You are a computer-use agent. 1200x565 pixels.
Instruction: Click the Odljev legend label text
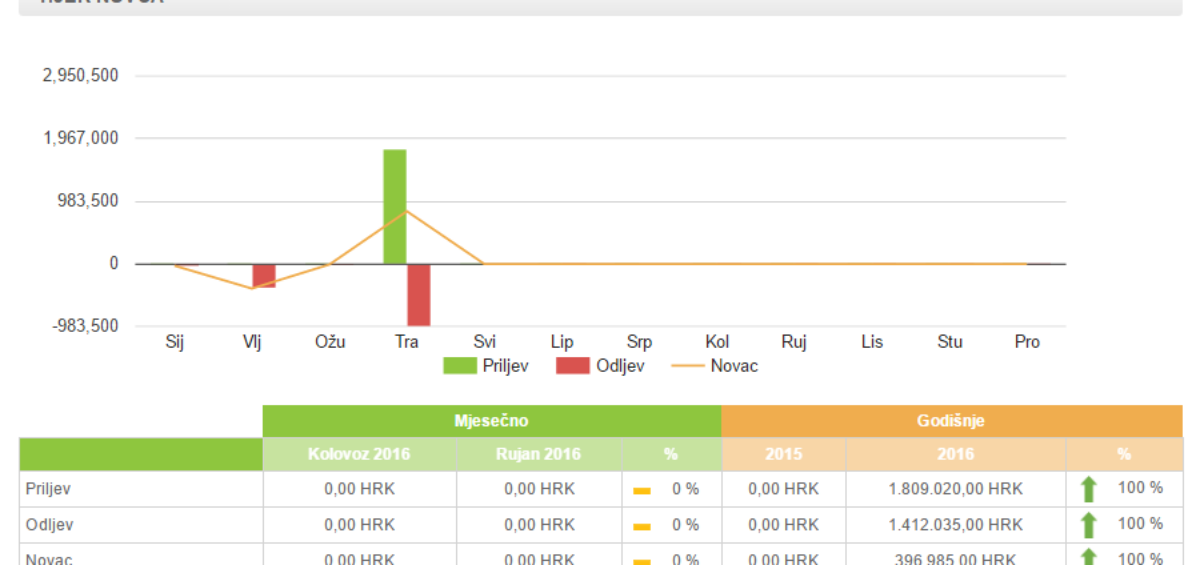[621, 366]
